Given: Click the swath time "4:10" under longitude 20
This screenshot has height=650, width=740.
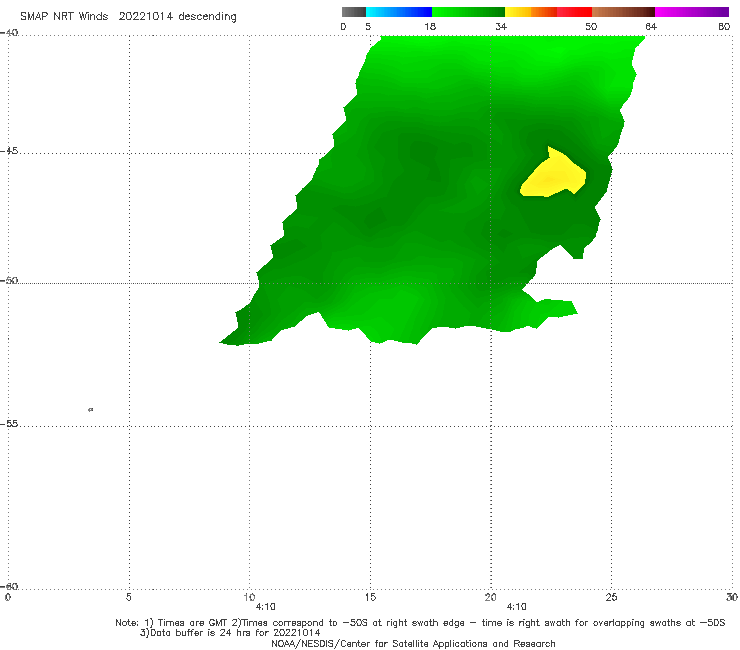Looking at the screenshot, I should [516, 607].
